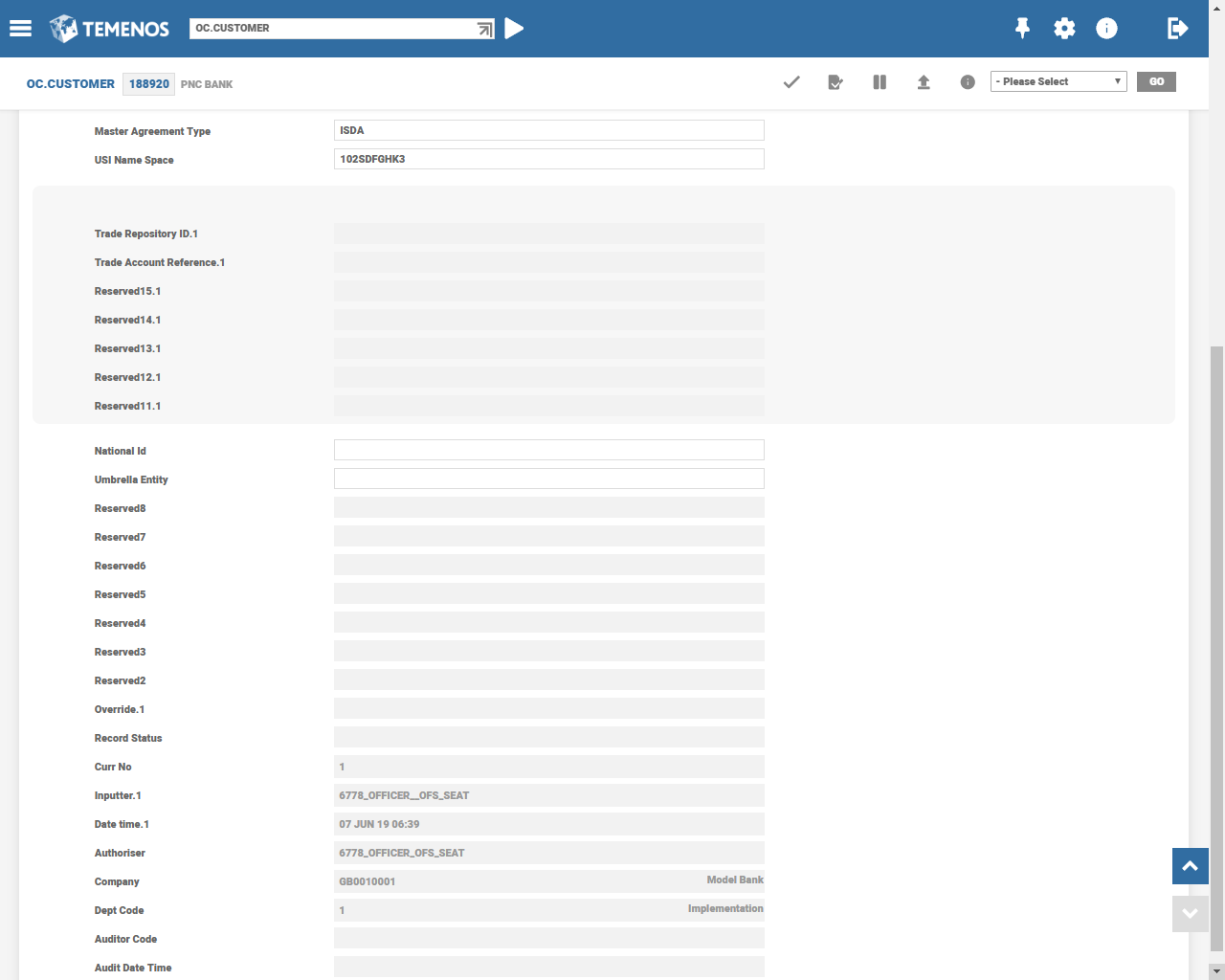
Task: Click Trade Repository ID.1 field
Action: 549,234
